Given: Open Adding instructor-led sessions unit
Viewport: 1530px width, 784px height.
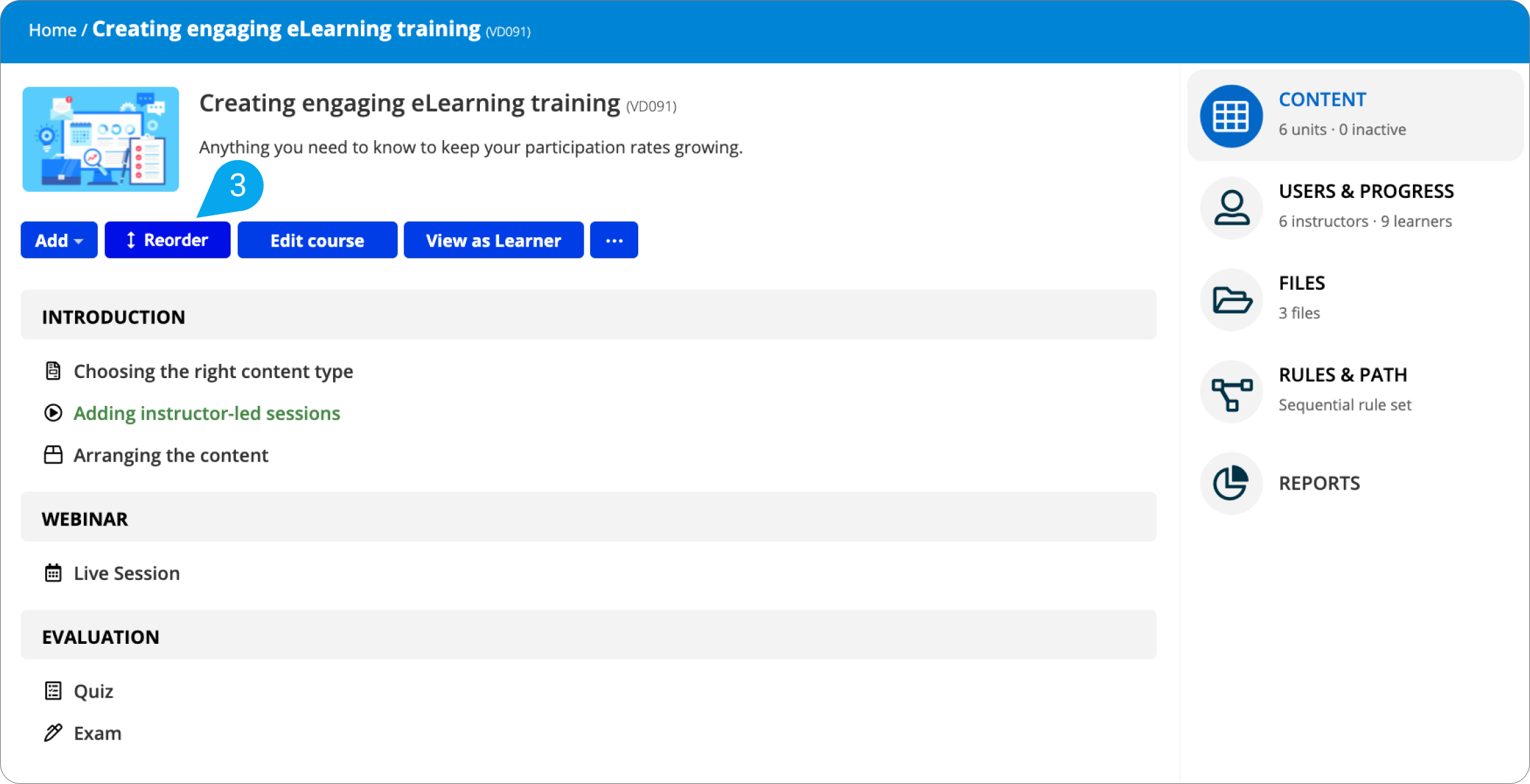Looking at the screenshot, I should click(x=207, y=413).
